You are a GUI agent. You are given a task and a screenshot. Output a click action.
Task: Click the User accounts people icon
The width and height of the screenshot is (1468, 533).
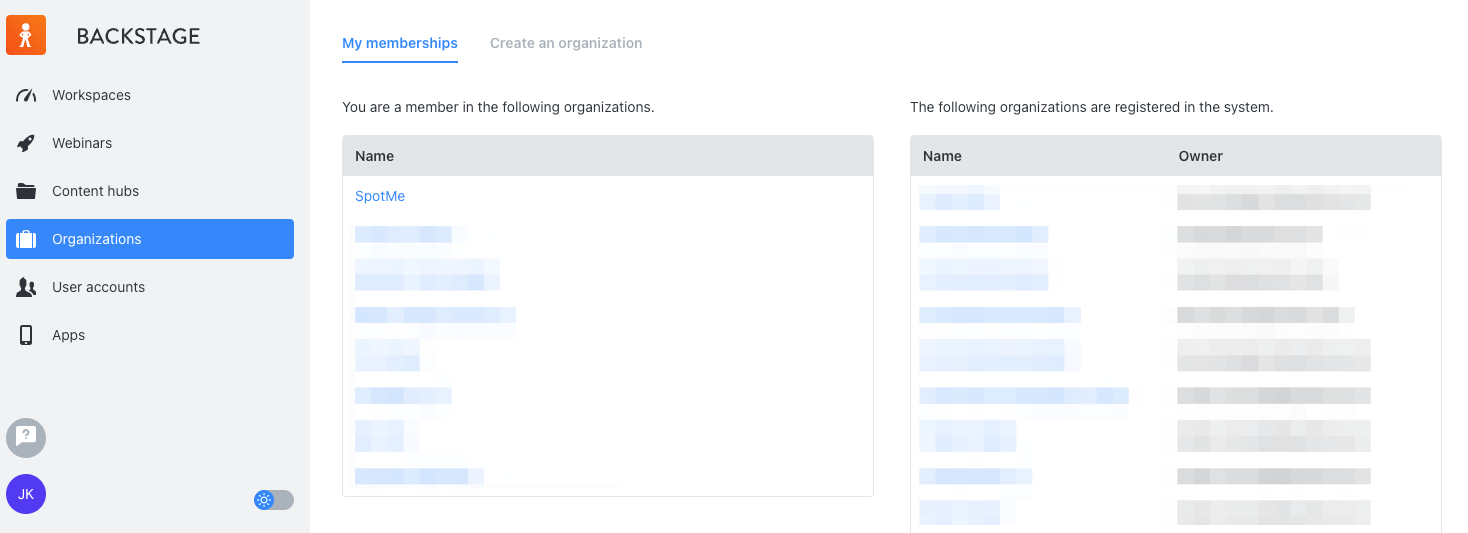[x=26, y=287]
